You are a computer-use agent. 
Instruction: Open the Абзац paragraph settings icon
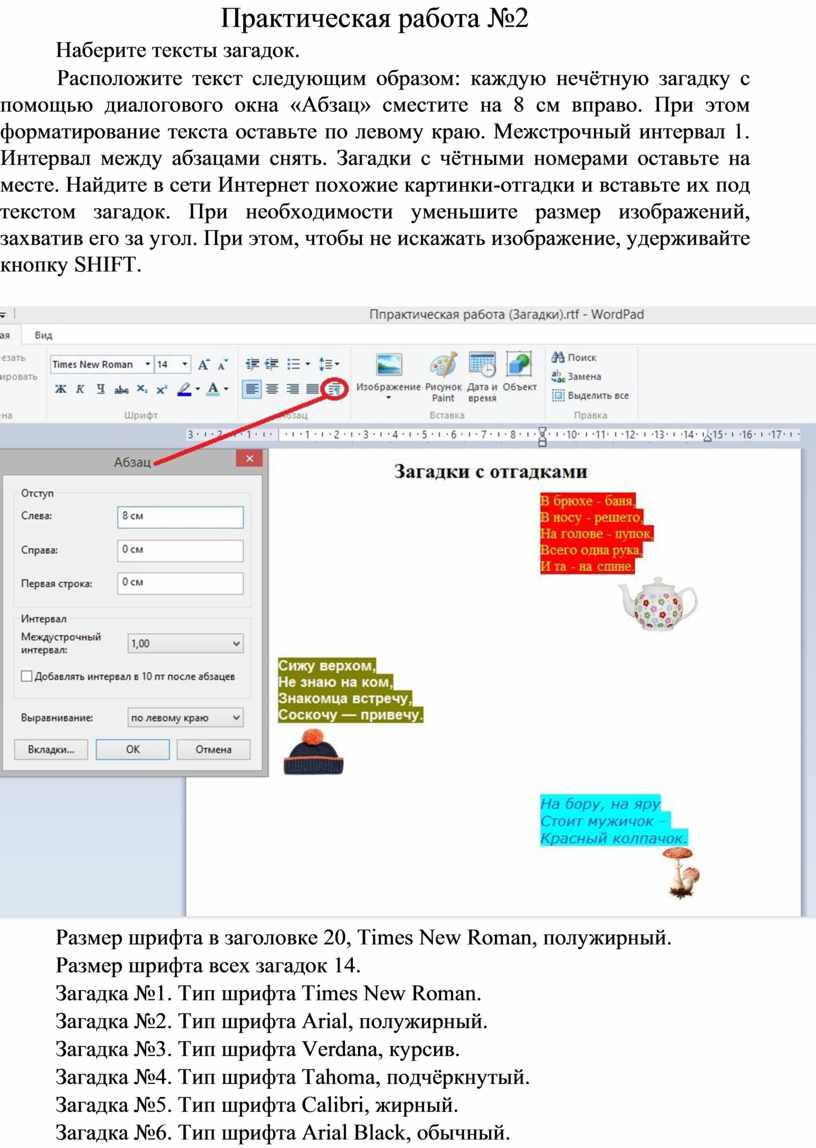click(x=334, y=389)
